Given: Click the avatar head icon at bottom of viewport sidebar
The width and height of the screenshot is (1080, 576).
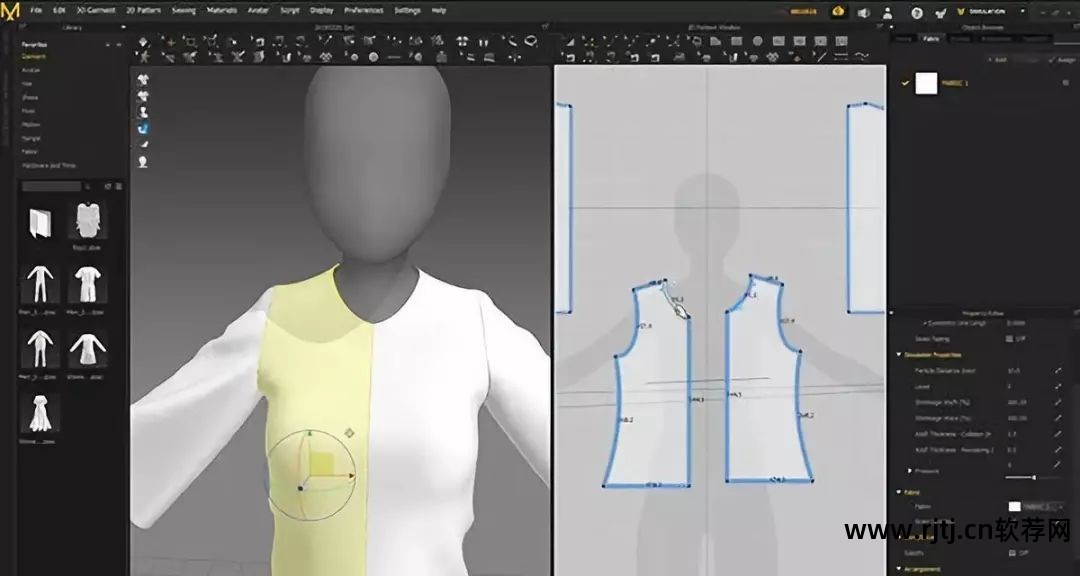Looking at the screenshot, I should (x=143, y=162).
